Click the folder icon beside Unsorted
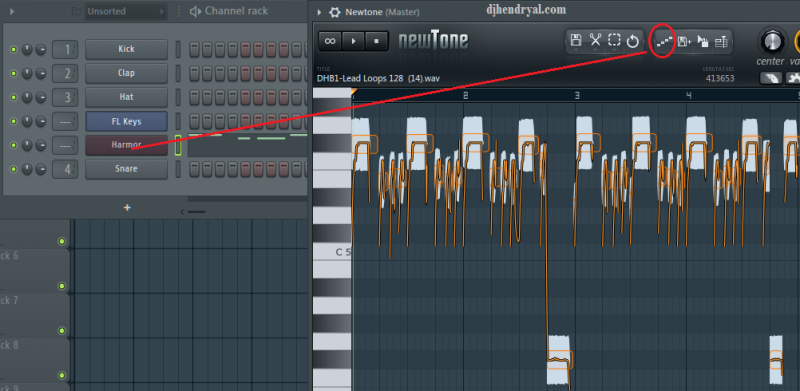The image size is (800, 391). tap(77, 11)
